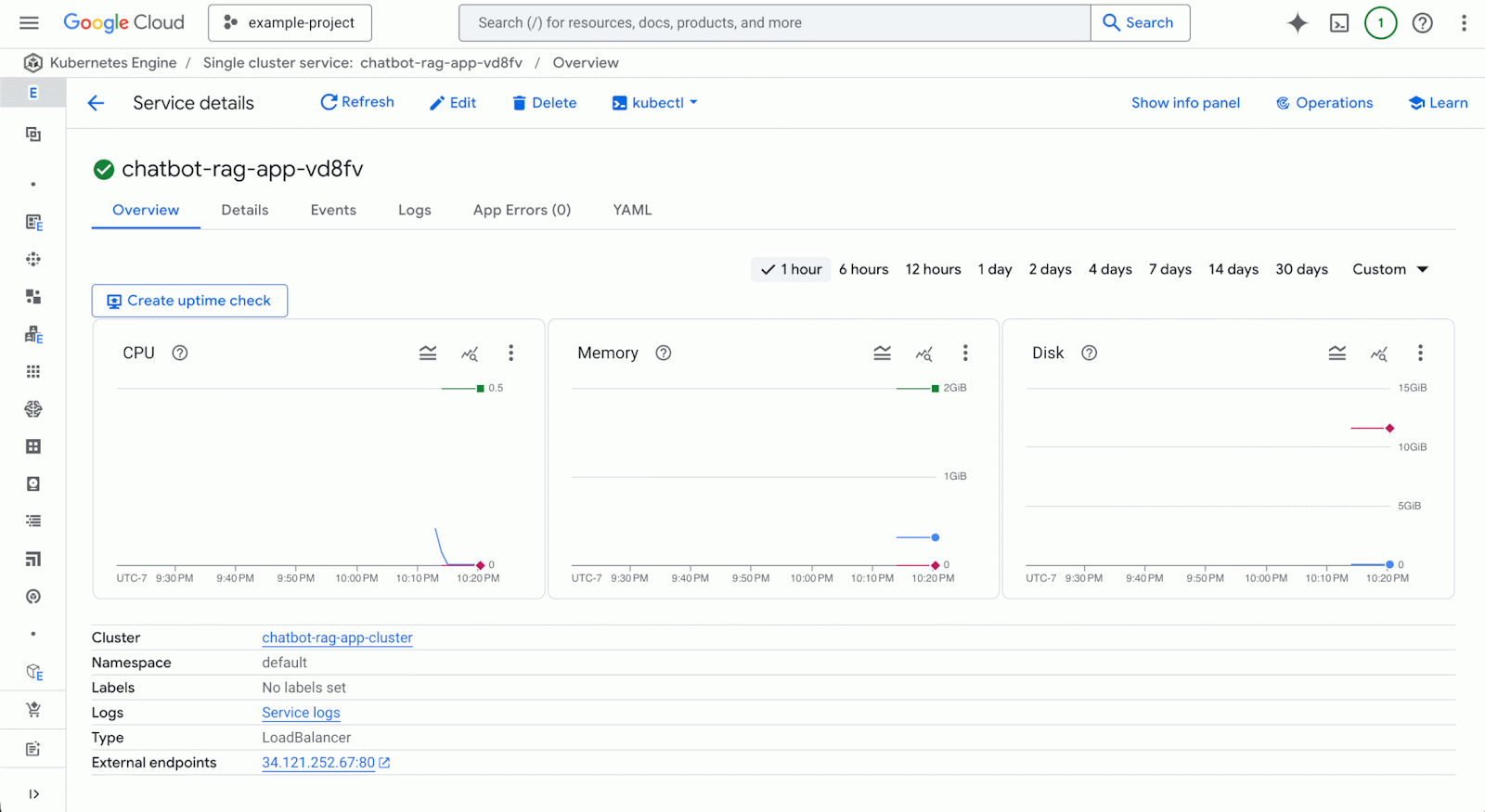This screenshot has height=812, width=1485.
Task: Select the dotted cluster sidebar icon
Action: [33, 260]
